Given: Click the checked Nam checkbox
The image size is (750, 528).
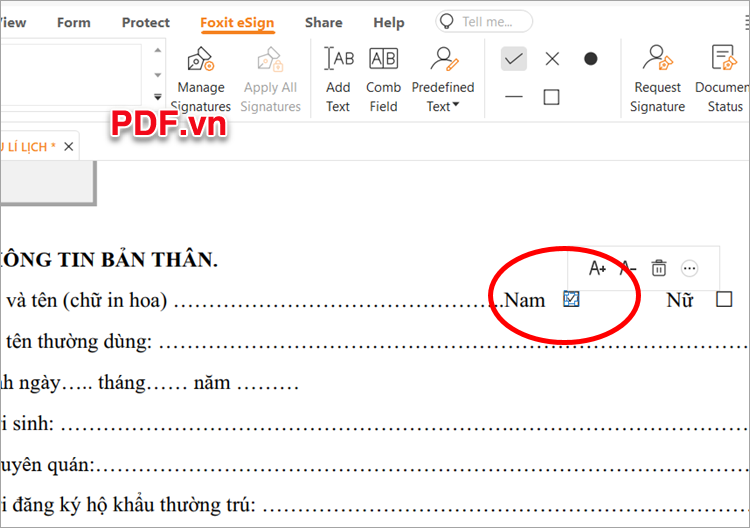Looking at the screenshot, I should pyautogui.click(x=571, y=298).
